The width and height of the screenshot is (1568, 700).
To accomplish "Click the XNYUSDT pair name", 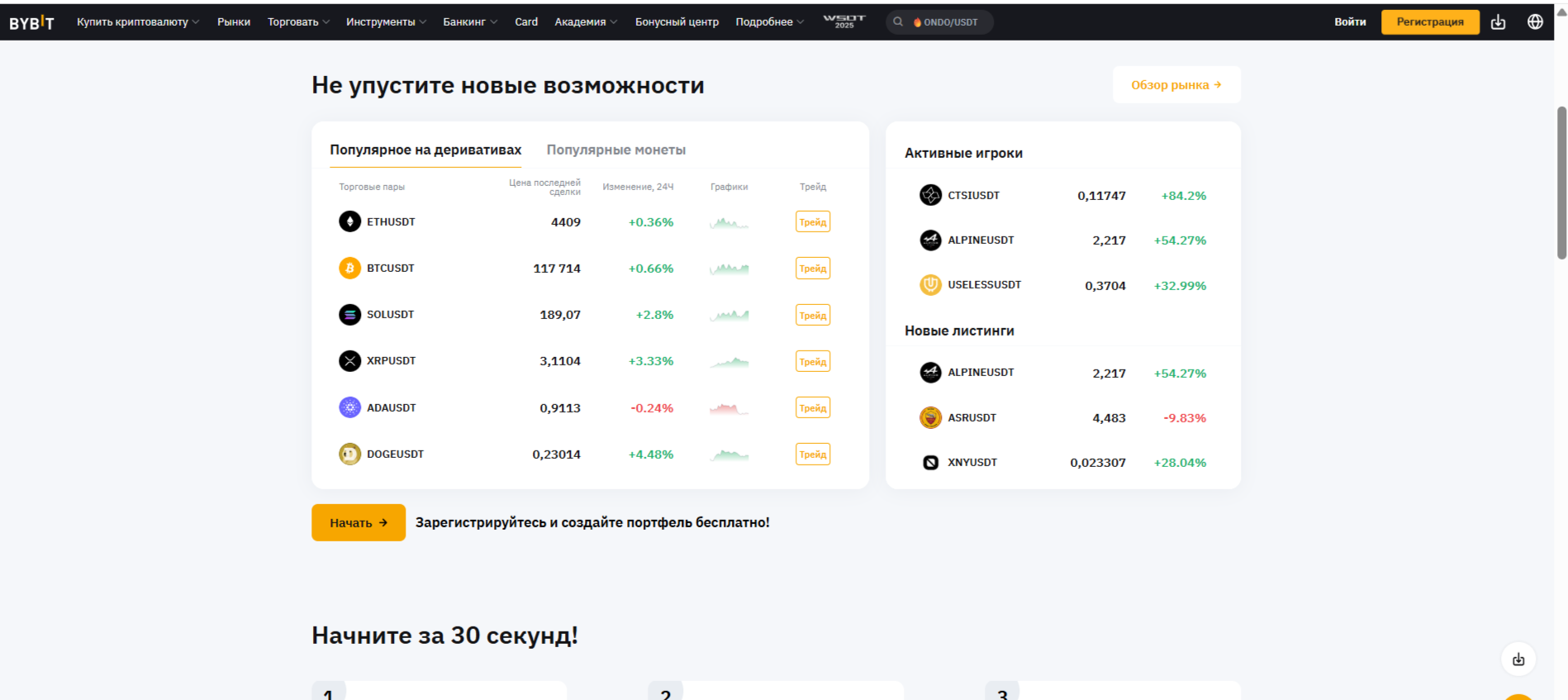I will [x=972, y=462].
